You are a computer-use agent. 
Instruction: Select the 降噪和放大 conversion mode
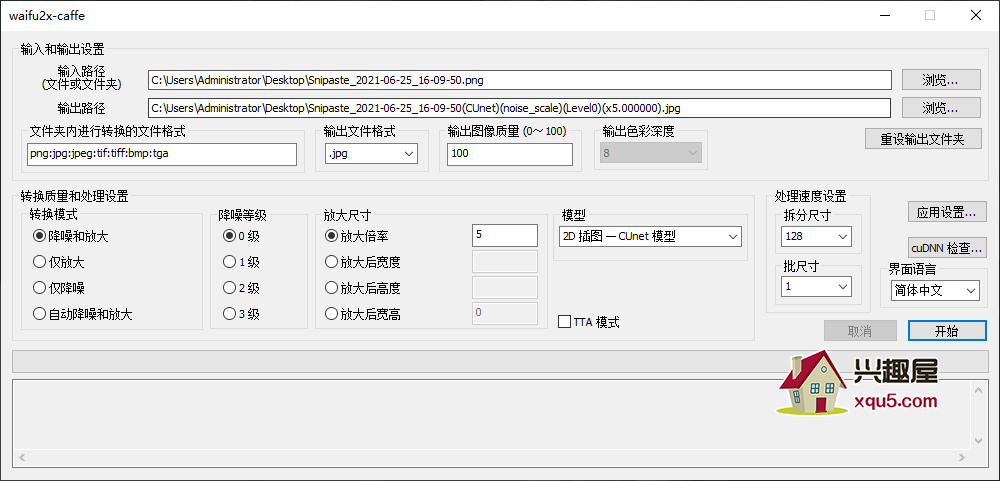[x=70, y=236]
